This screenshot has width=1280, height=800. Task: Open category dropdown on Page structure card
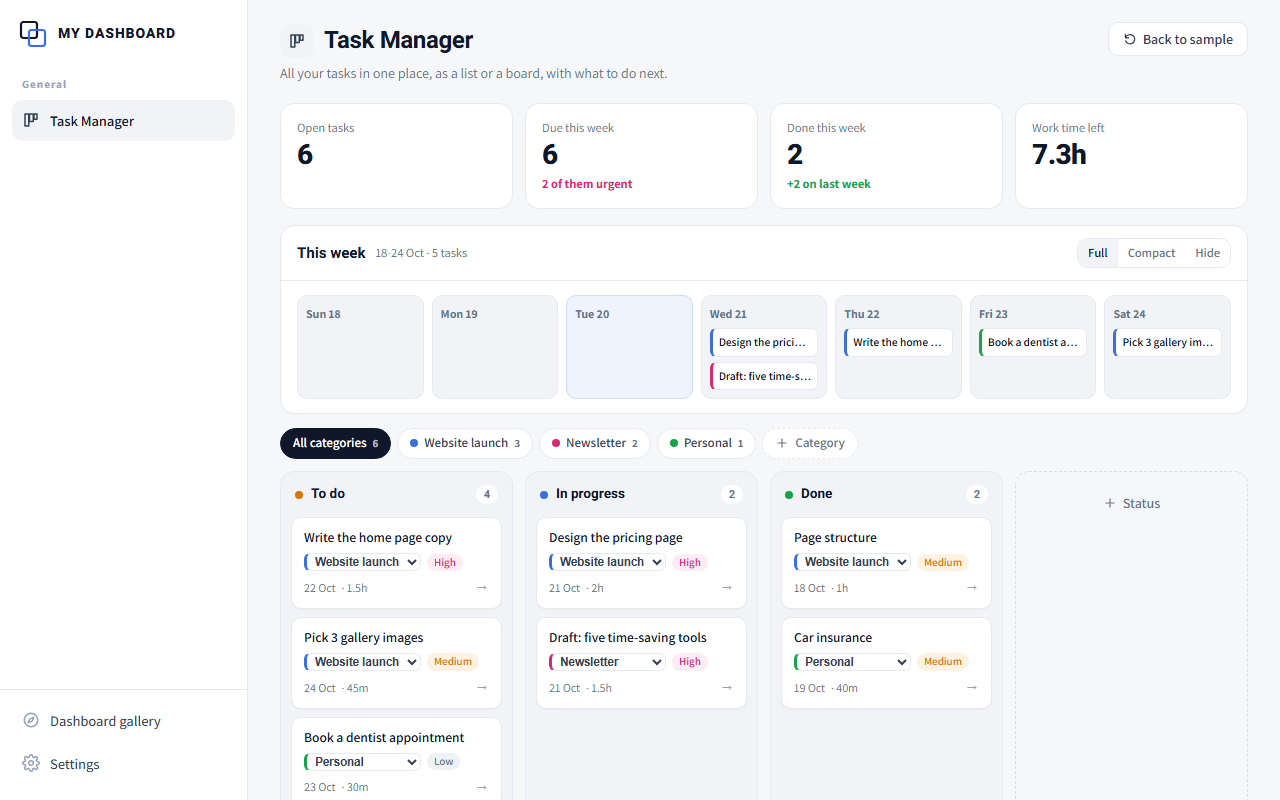pyautogui.click(x=852, y=562)
